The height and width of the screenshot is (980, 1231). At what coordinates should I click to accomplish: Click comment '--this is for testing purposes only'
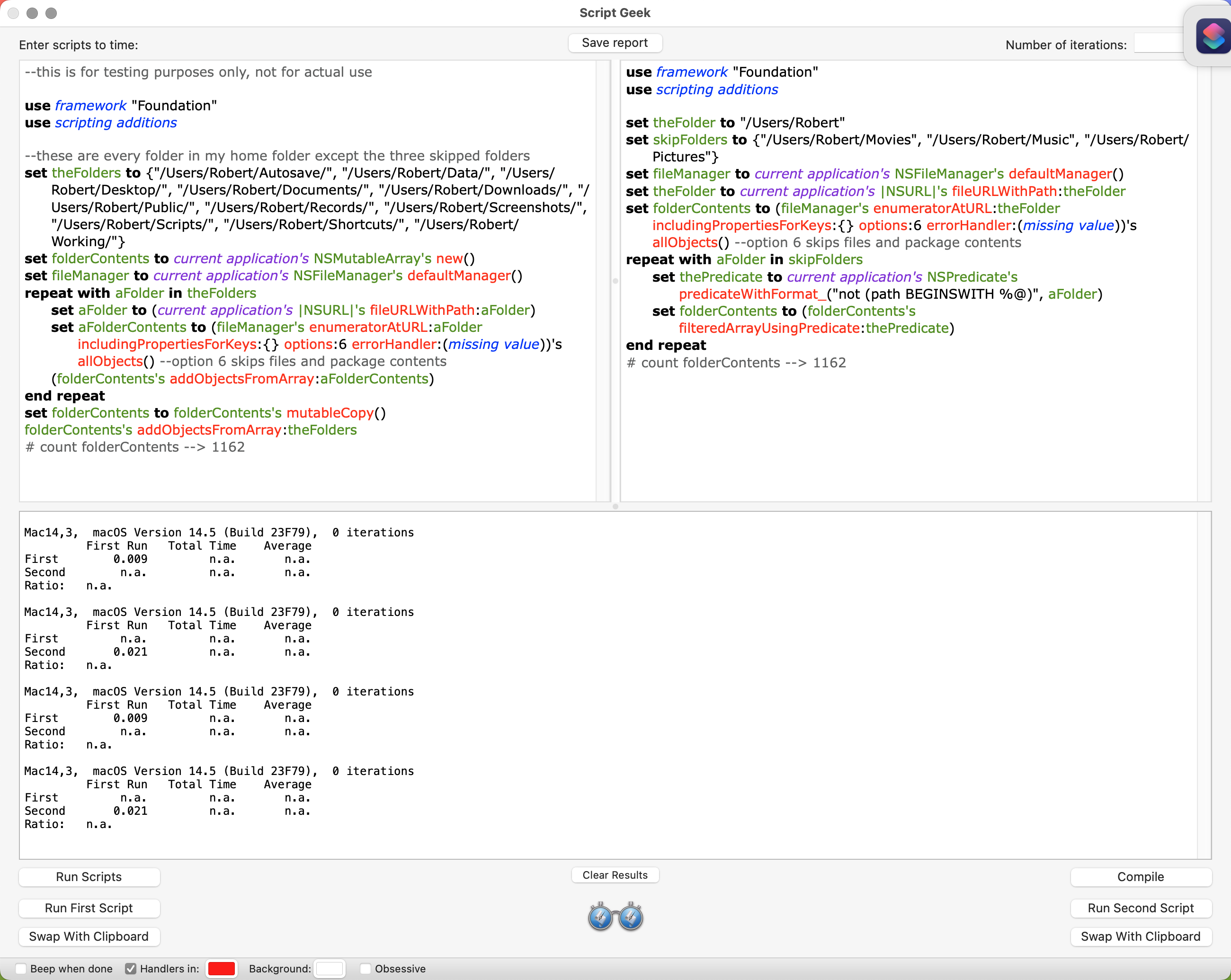199,72
